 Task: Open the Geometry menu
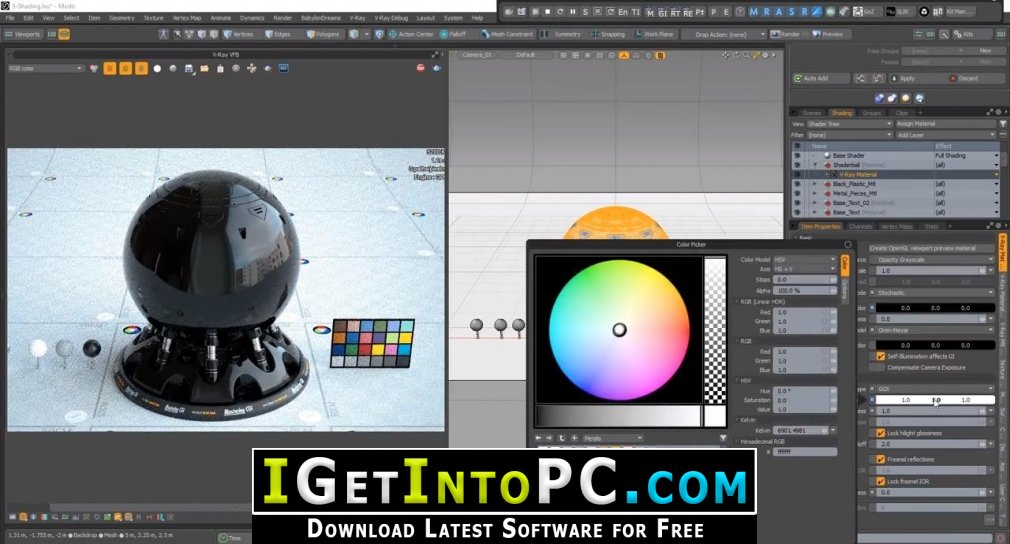pyautogui.click(x=121, y=18)
